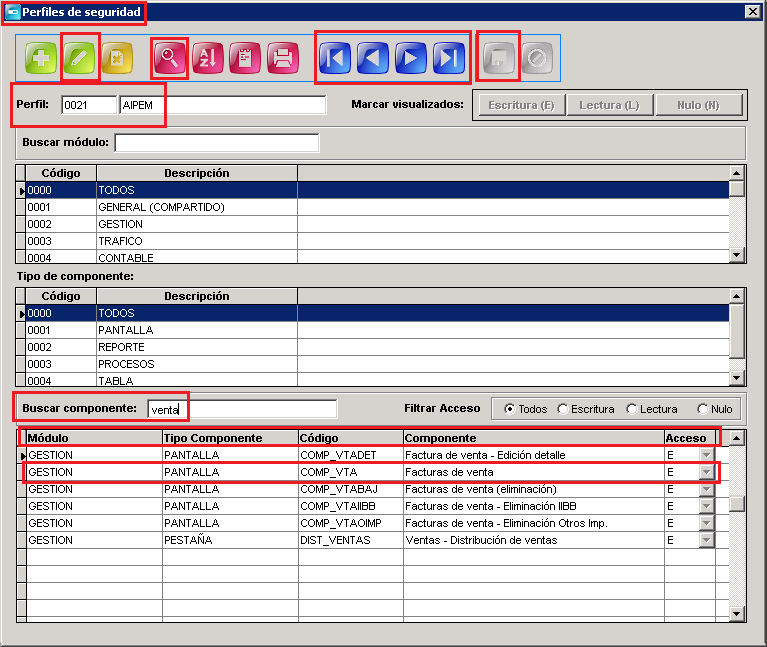Click the PESTAÑA component type cell
Viewport: 767px width, 647px height.
(x=230, y=540)
